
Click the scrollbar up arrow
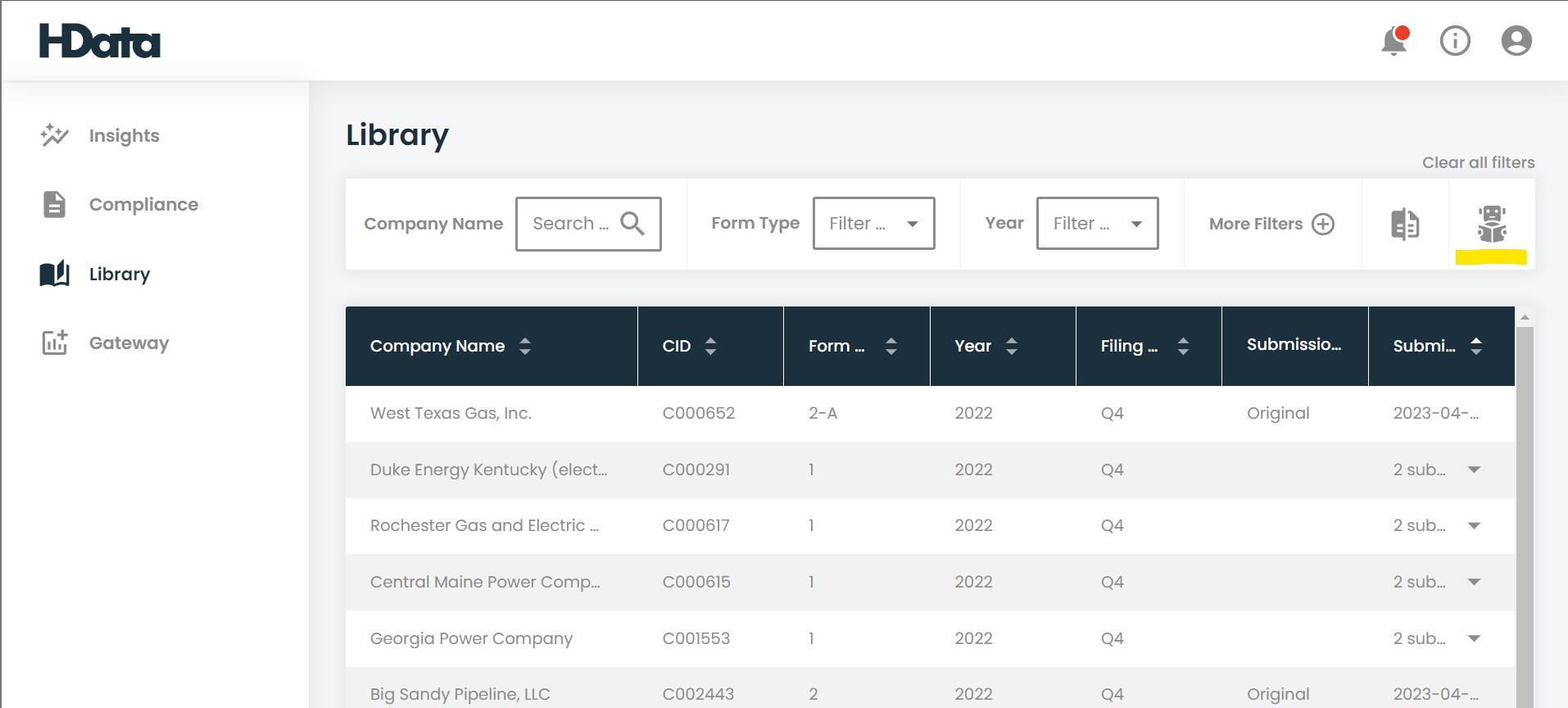point(1525,317)
